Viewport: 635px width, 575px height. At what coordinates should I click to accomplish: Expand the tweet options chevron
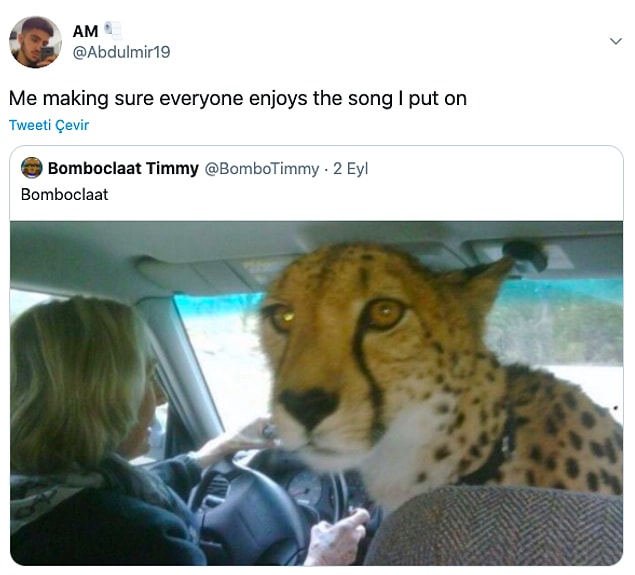click(616, 41)
